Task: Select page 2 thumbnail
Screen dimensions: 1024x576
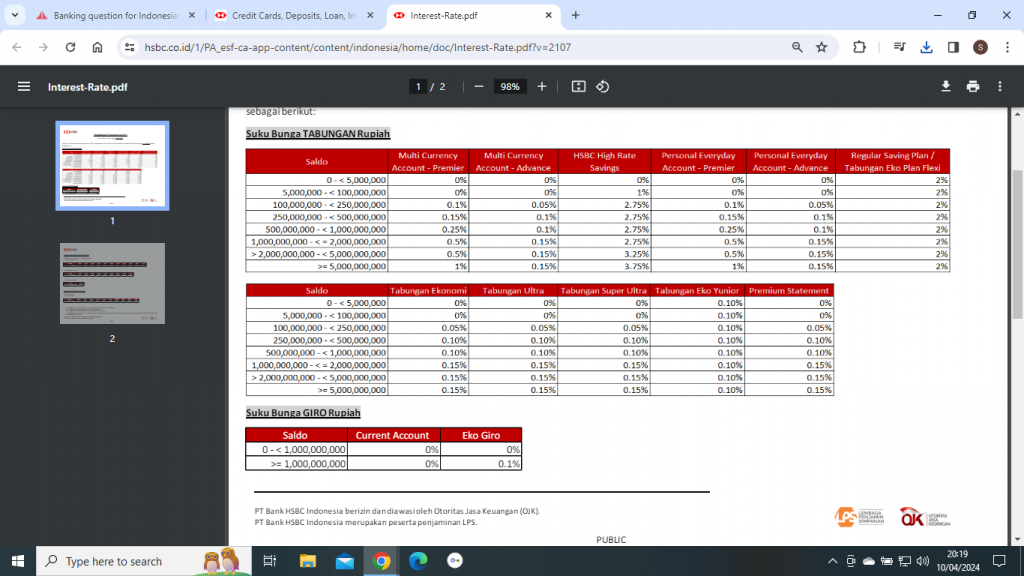Action: (112, 283)
